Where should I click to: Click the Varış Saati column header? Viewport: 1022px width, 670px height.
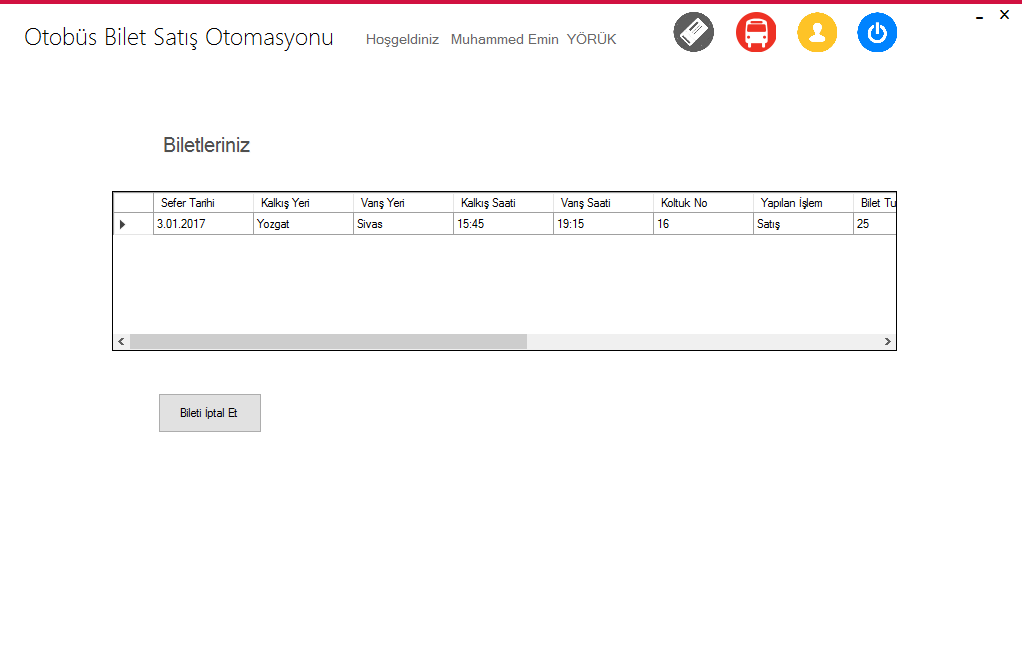tap(604, 203)
